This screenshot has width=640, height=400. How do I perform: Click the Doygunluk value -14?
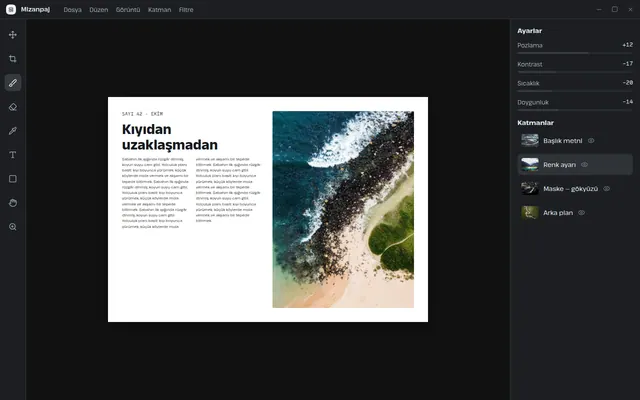click(x=627, y=102)
